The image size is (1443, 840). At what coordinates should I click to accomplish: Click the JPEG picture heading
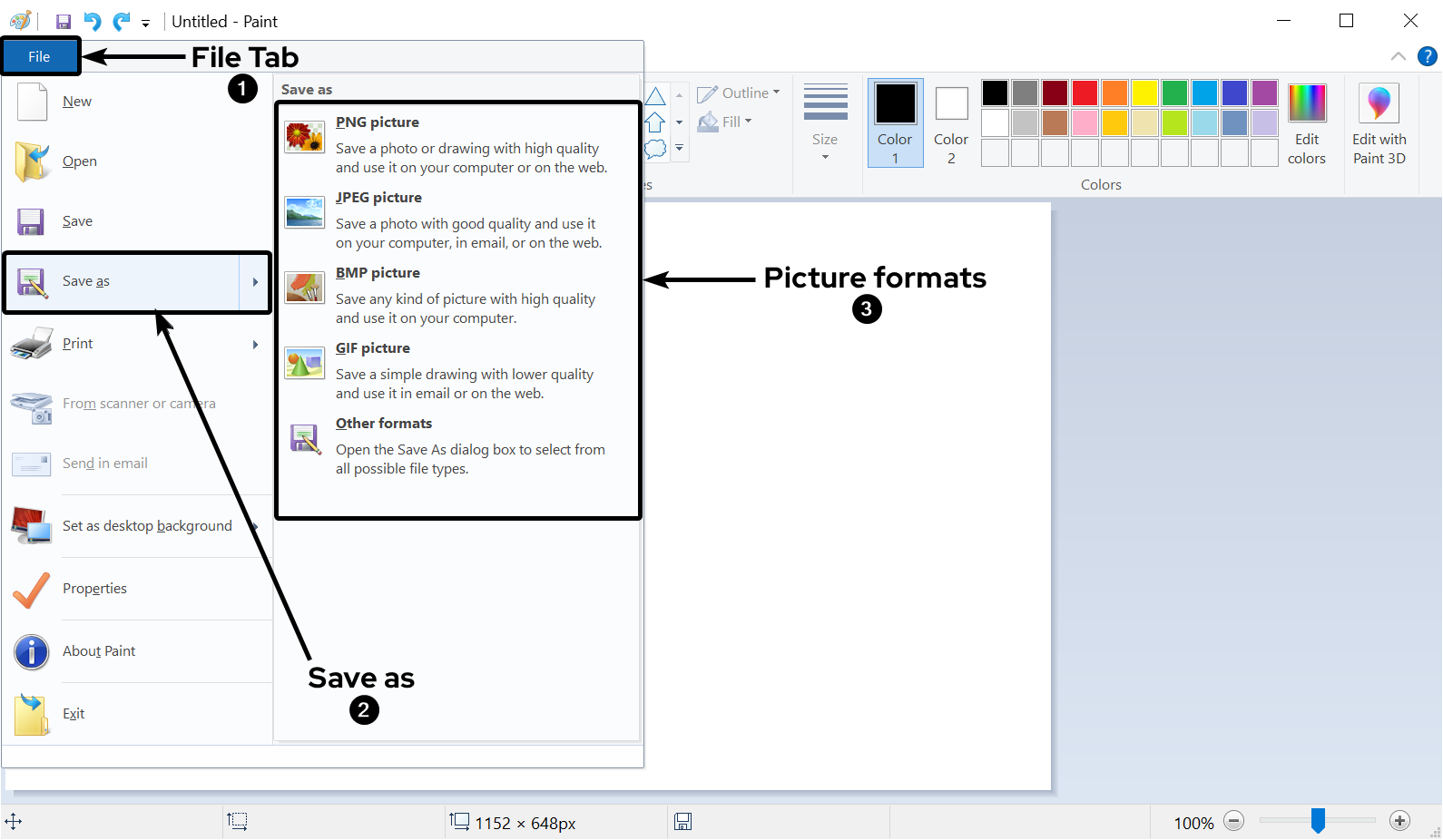click(378, 198)
